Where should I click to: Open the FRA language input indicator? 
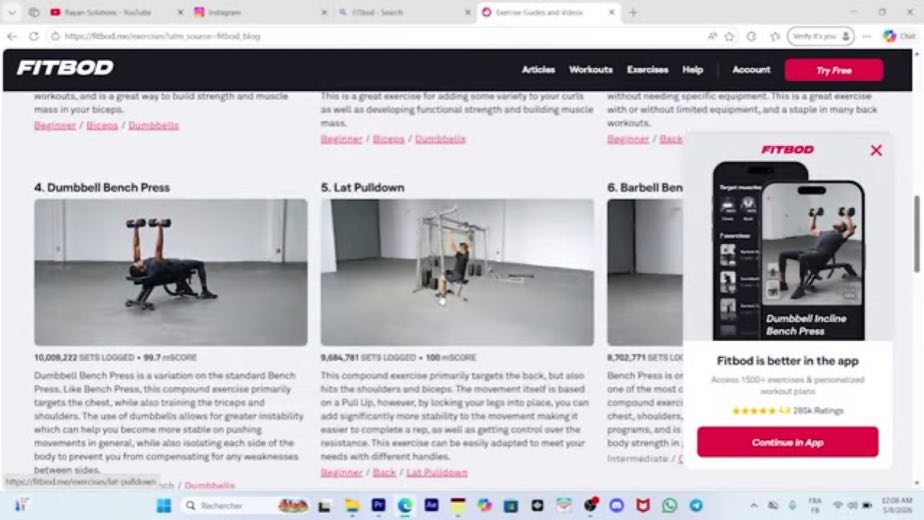pos(815,505)
